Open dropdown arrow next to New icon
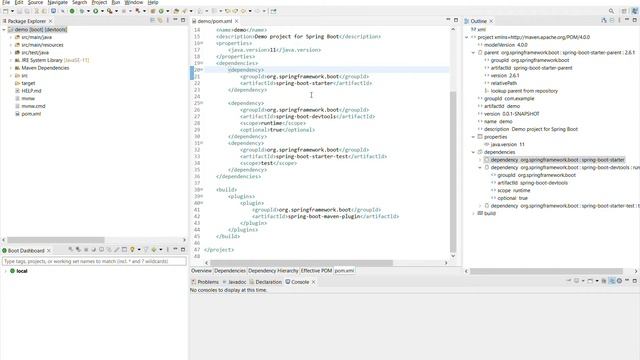Screen dimensions: 640x360 [12, 11]
